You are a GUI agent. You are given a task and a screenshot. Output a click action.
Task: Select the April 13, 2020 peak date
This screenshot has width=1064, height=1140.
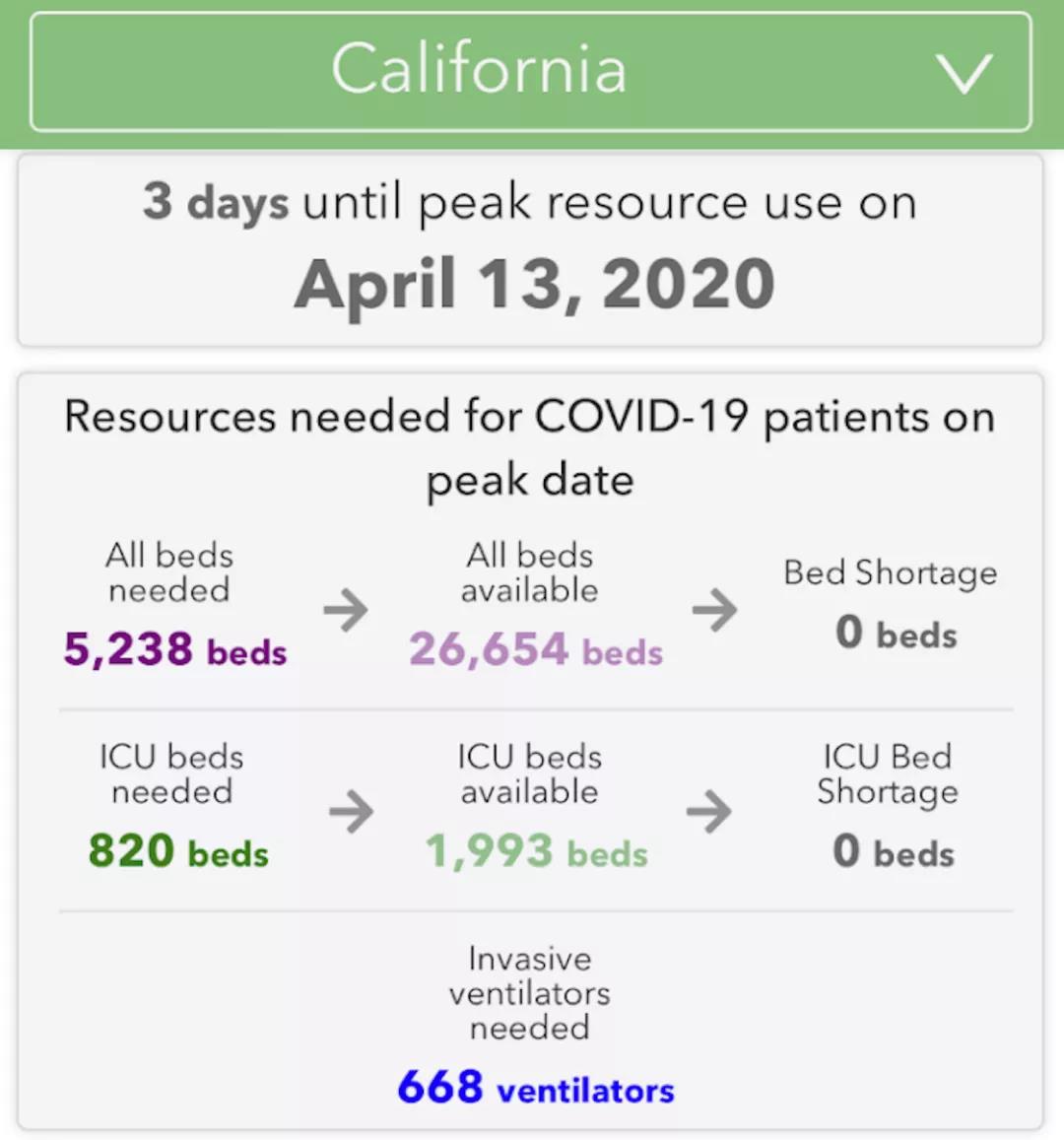[534, 285]
